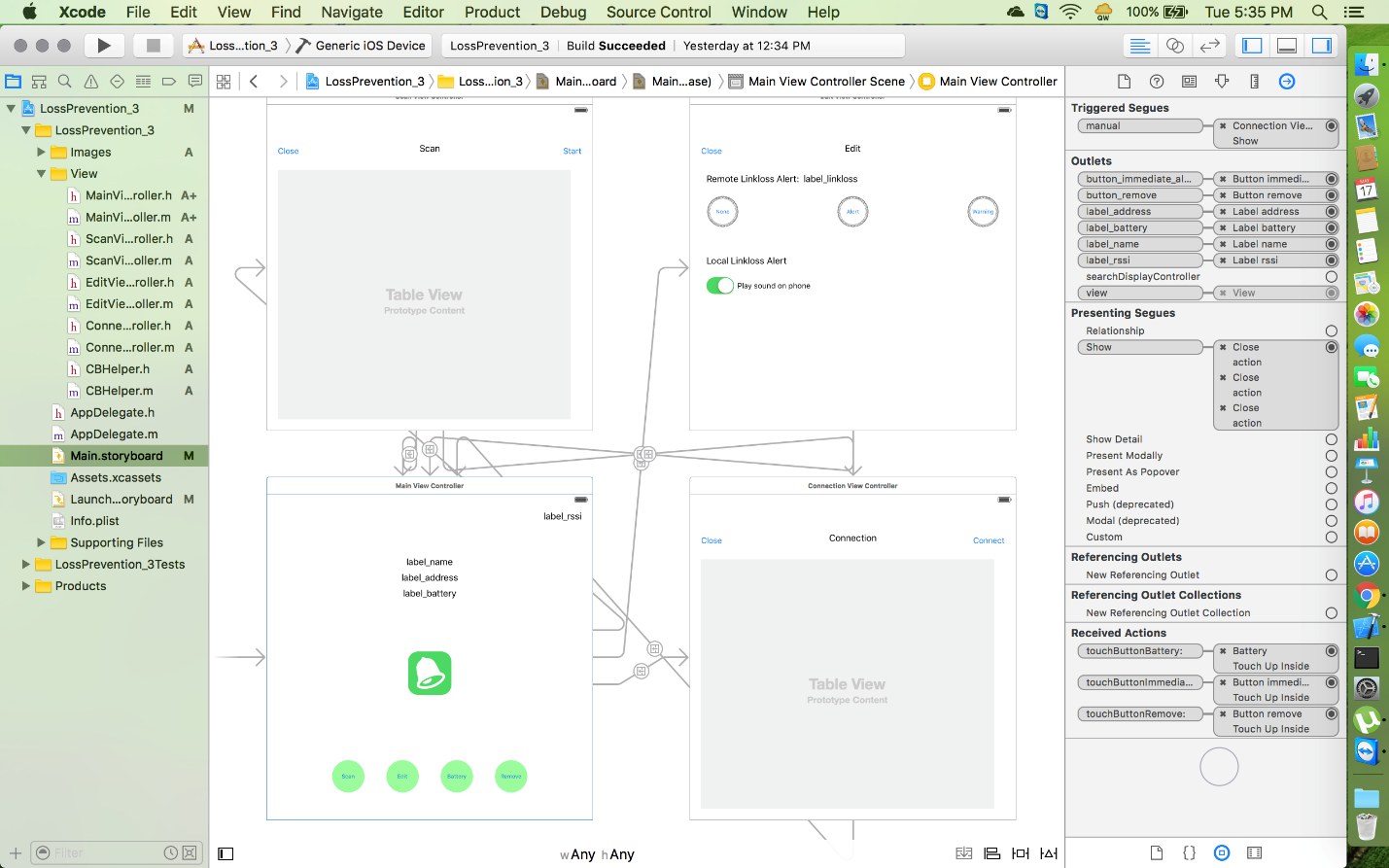Toggle the Debug area
The width and height of the screenshot is (1389, 868).
(x=1287, y=46)
